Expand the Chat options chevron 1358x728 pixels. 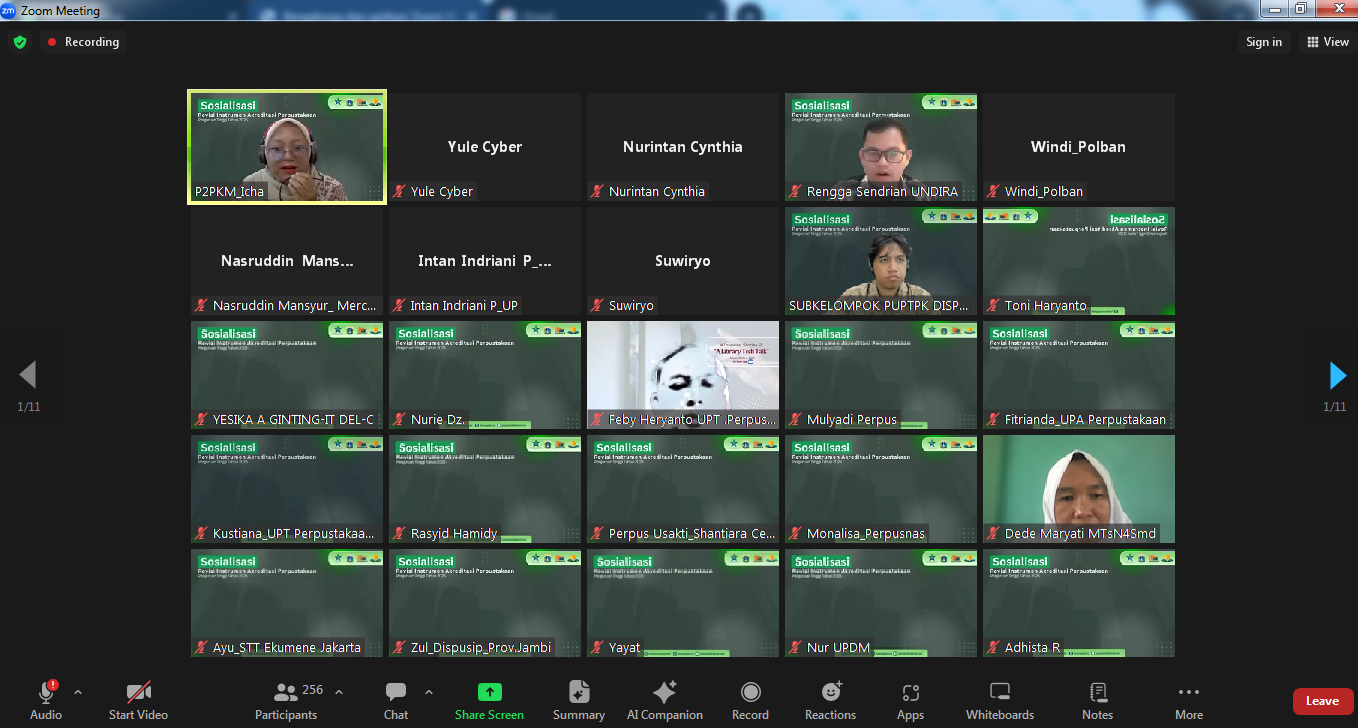click(x=429, y=692)
